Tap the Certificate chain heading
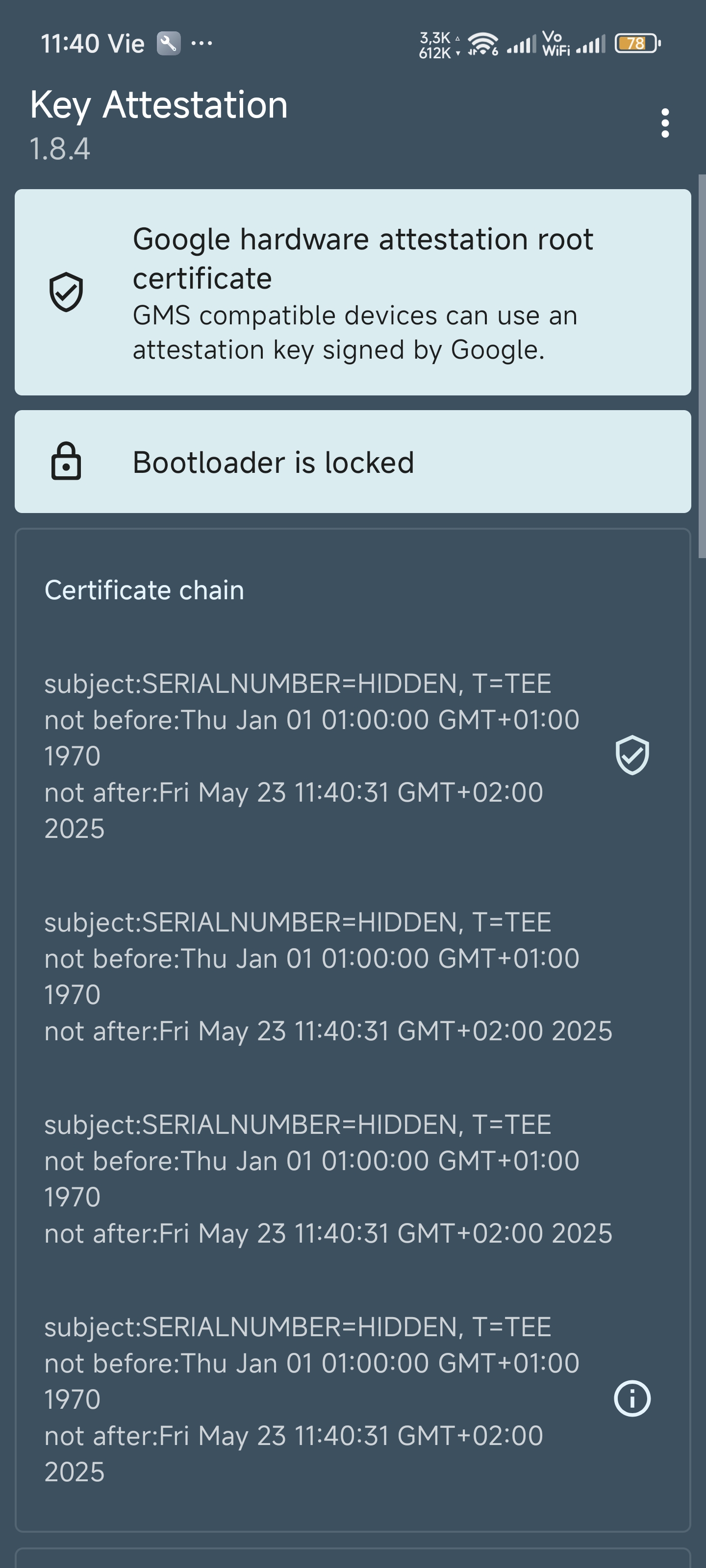The width and height of the screenshot is (706, 1568). [144, 590]
